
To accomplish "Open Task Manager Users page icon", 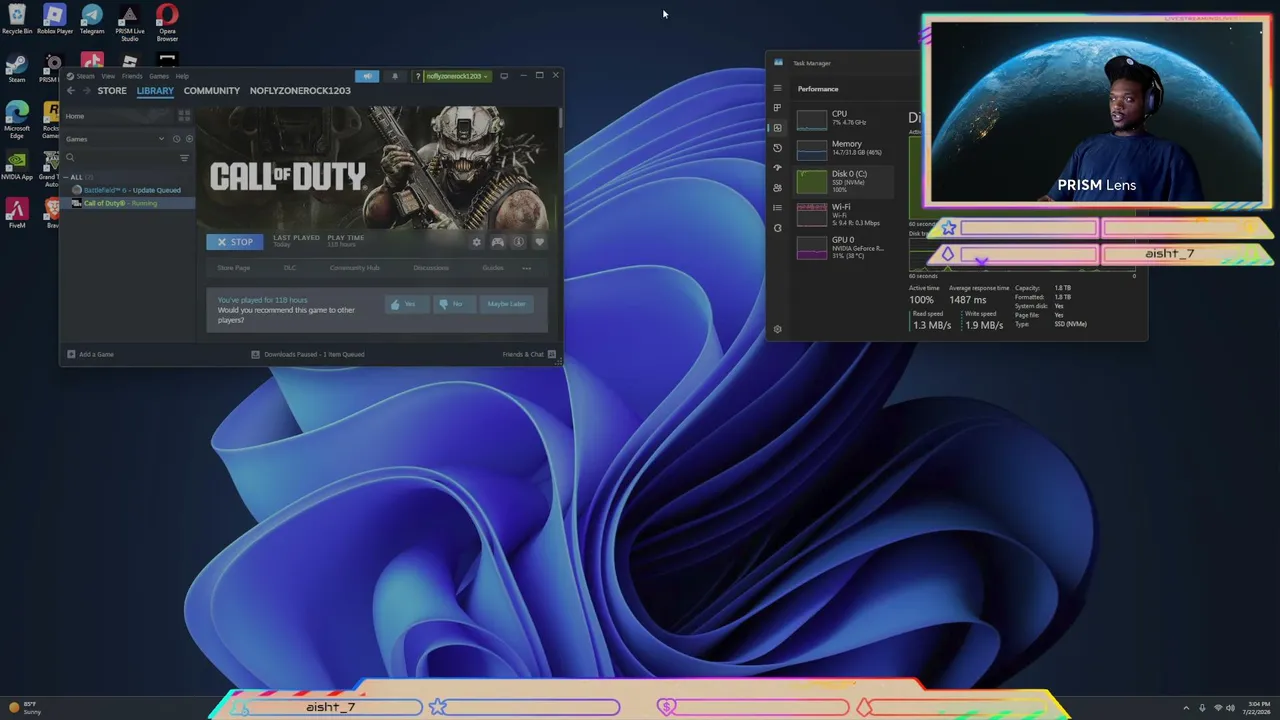I will click(x=777, y=188).
